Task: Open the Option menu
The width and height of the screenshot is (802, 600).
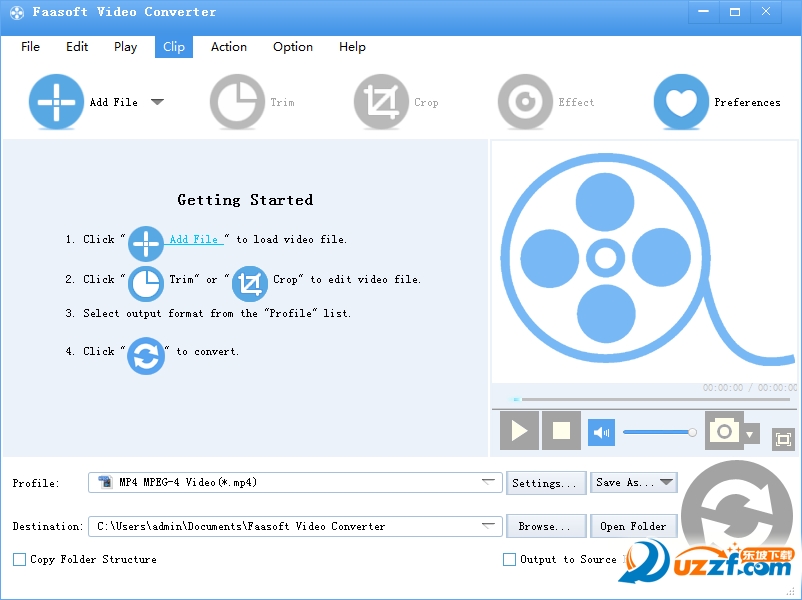Action: click(x=293, y=47)
